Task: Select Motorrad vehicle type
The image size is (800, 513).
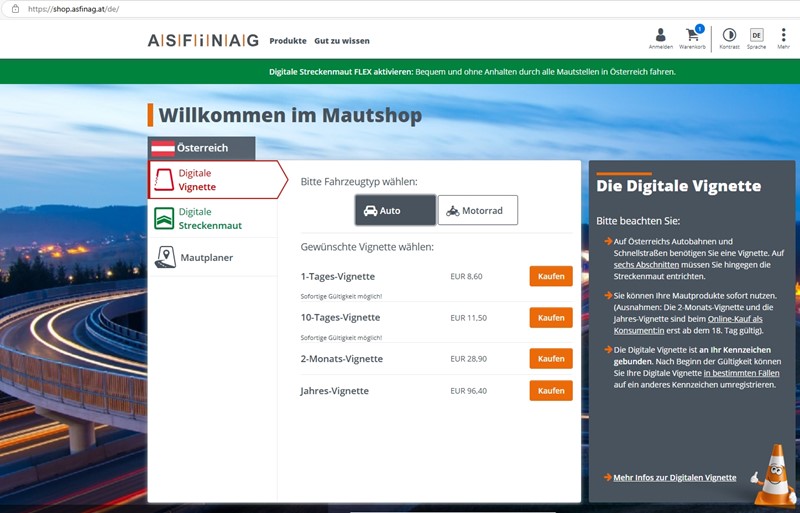Action: point(477,211)
